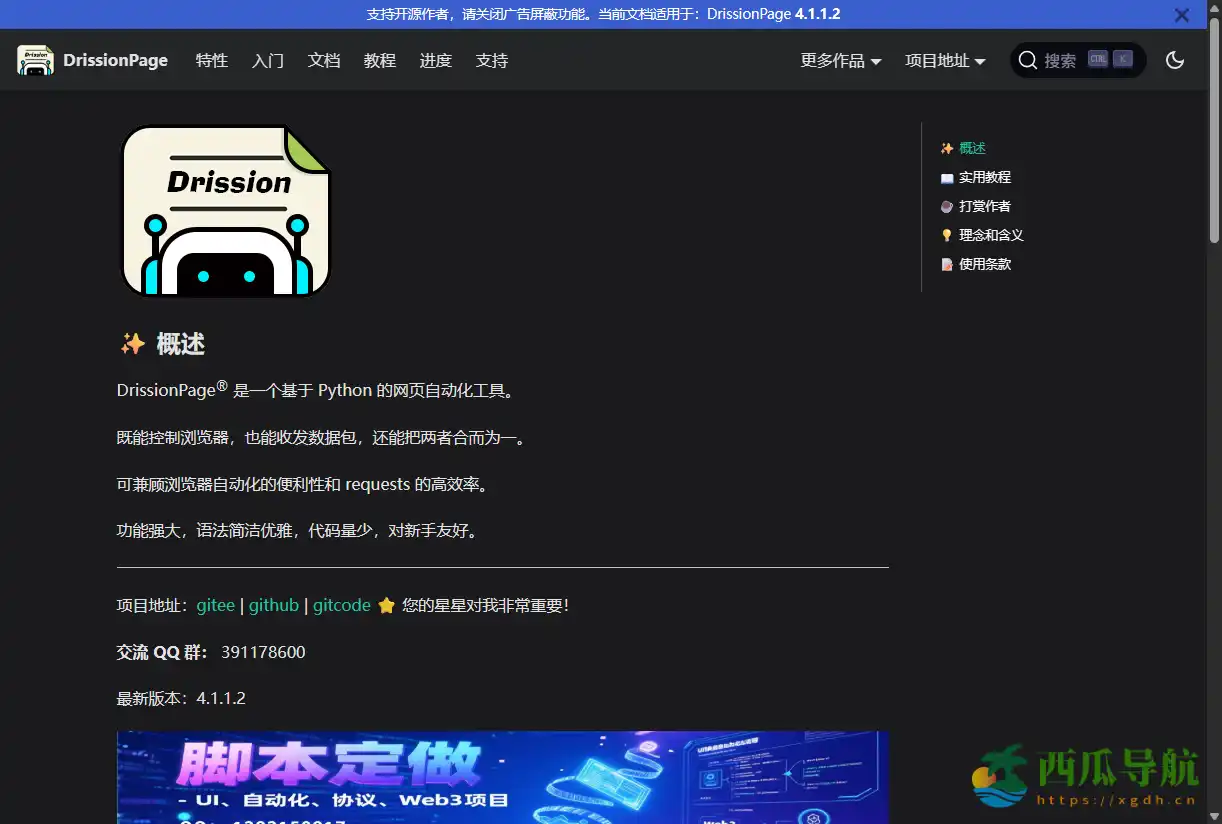Image resolution: width=1222 pixels, height=824 pixels.
Task: Select the 特性 menu item
Action: 212,60
